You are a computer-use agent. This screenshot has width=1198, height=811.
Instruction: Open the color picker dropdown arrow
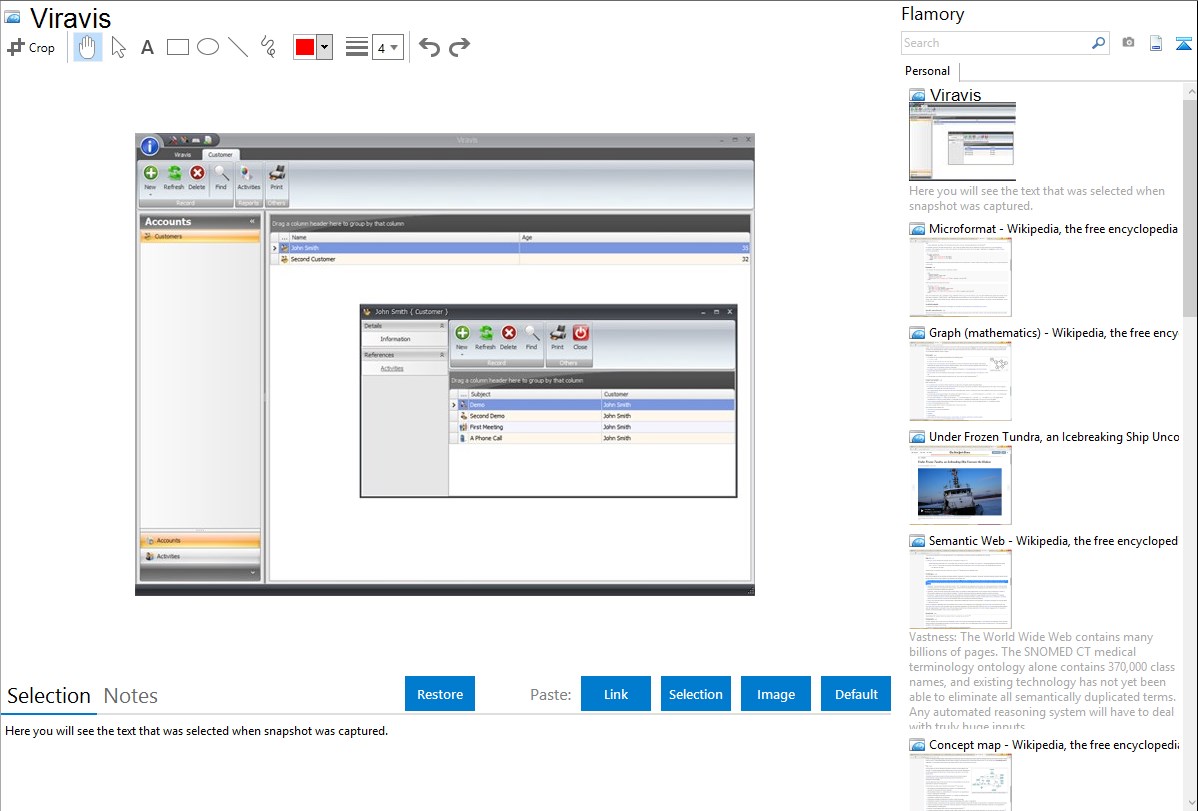325,47
